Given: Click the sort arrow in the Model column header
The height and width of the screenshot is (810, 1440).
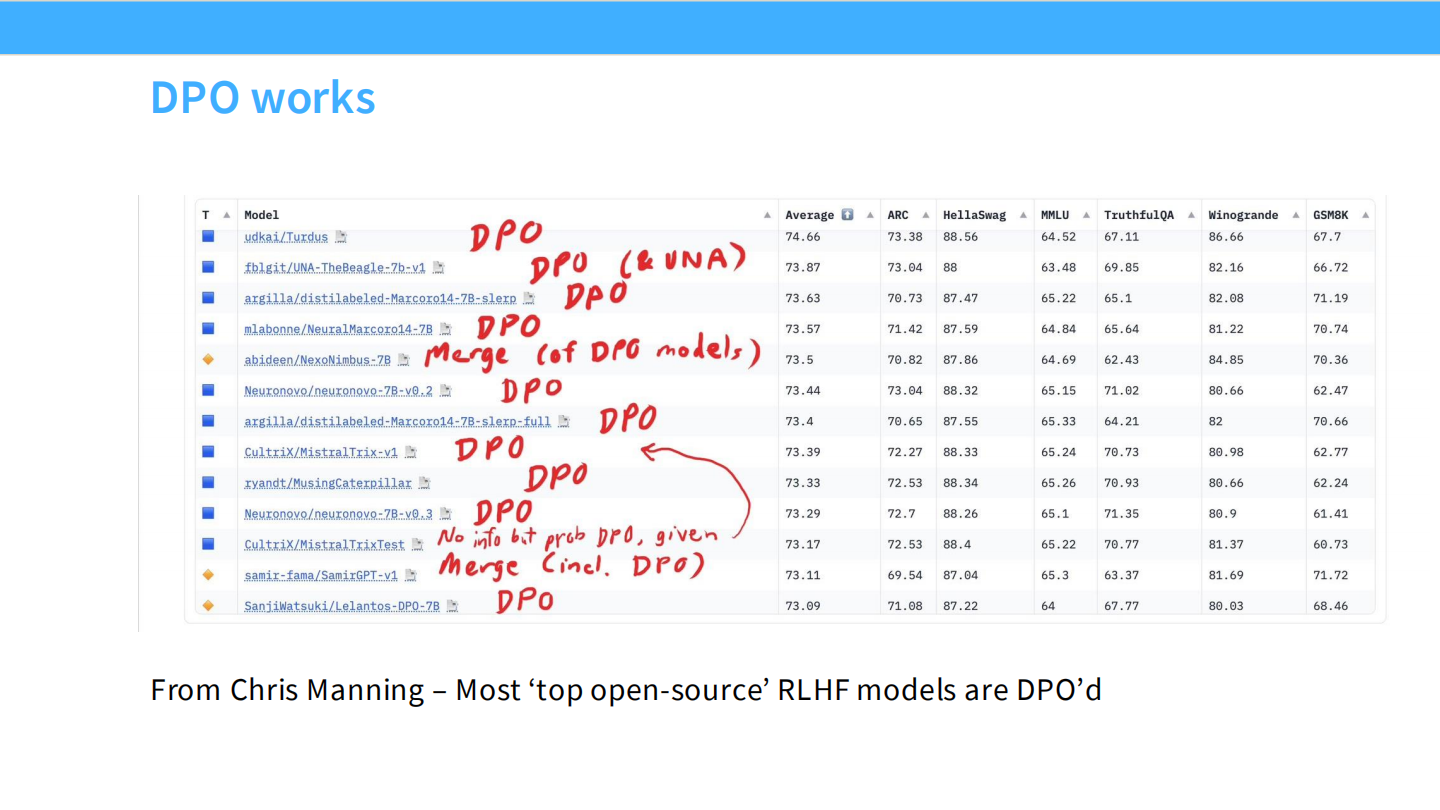Looking at the screenshot, I should click(767, 215).
